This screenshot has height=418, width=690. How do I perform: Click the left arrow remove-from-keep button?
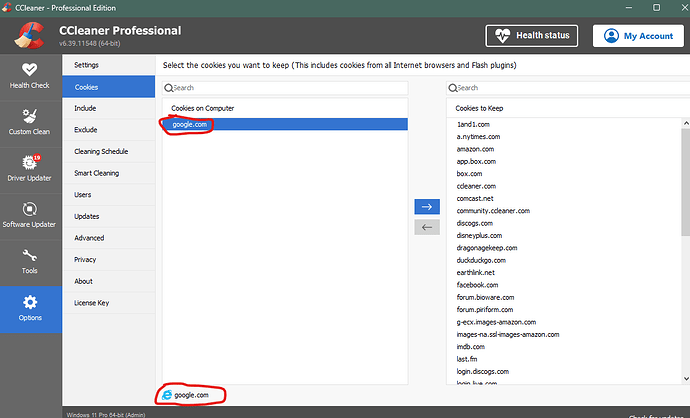click(427, 227)
